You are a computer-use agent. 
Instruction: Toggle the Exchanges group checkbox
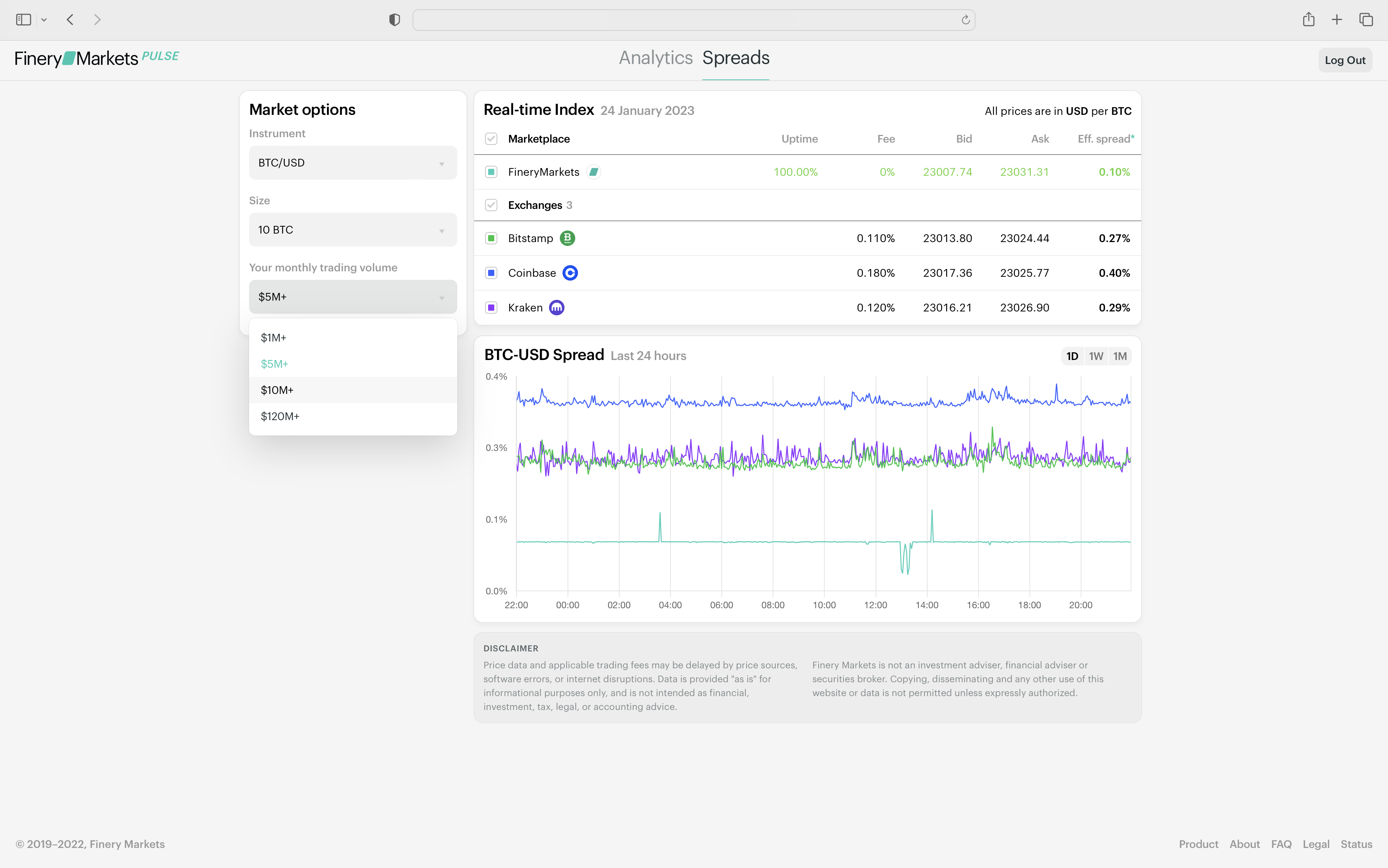pos(491,205)
